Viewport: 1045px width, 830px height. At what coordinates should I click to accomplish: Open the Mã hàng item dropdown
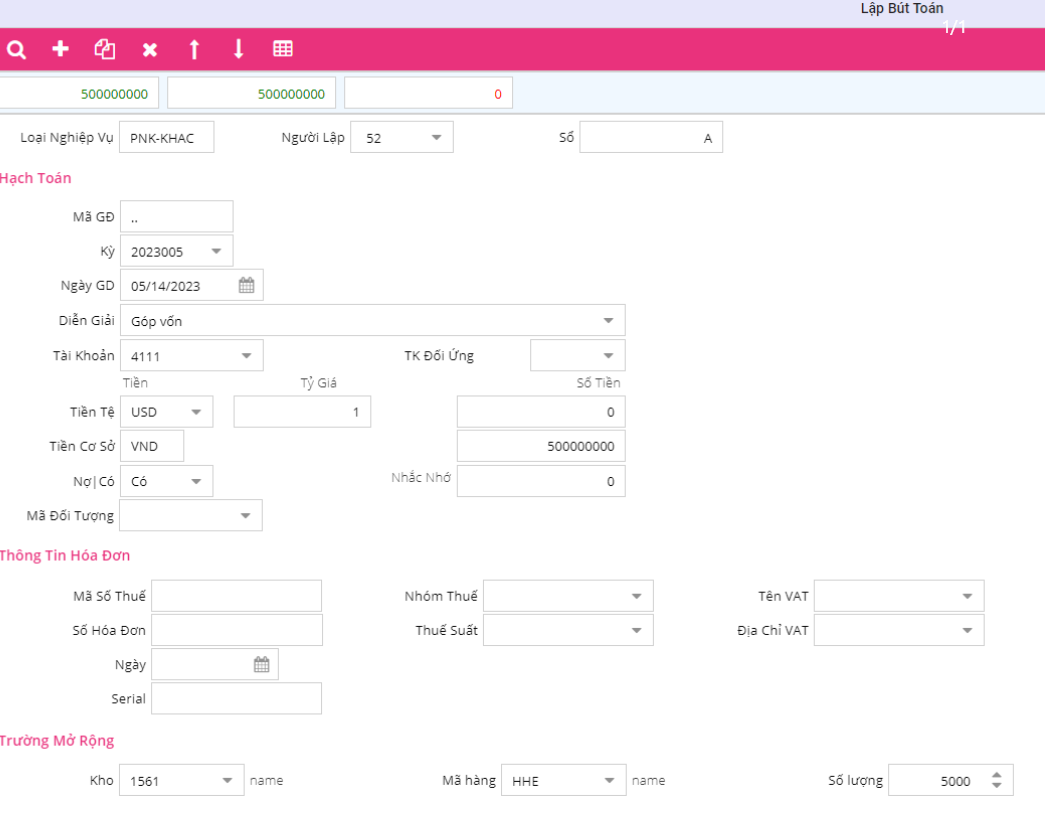pos(608,780)
